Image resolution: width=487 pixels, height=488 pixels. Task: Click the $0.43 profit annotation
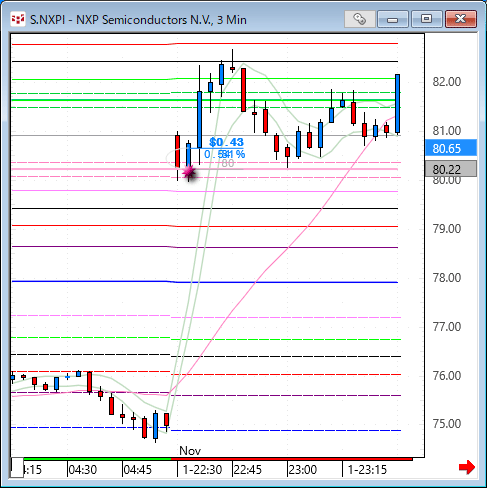pos(226,142)
